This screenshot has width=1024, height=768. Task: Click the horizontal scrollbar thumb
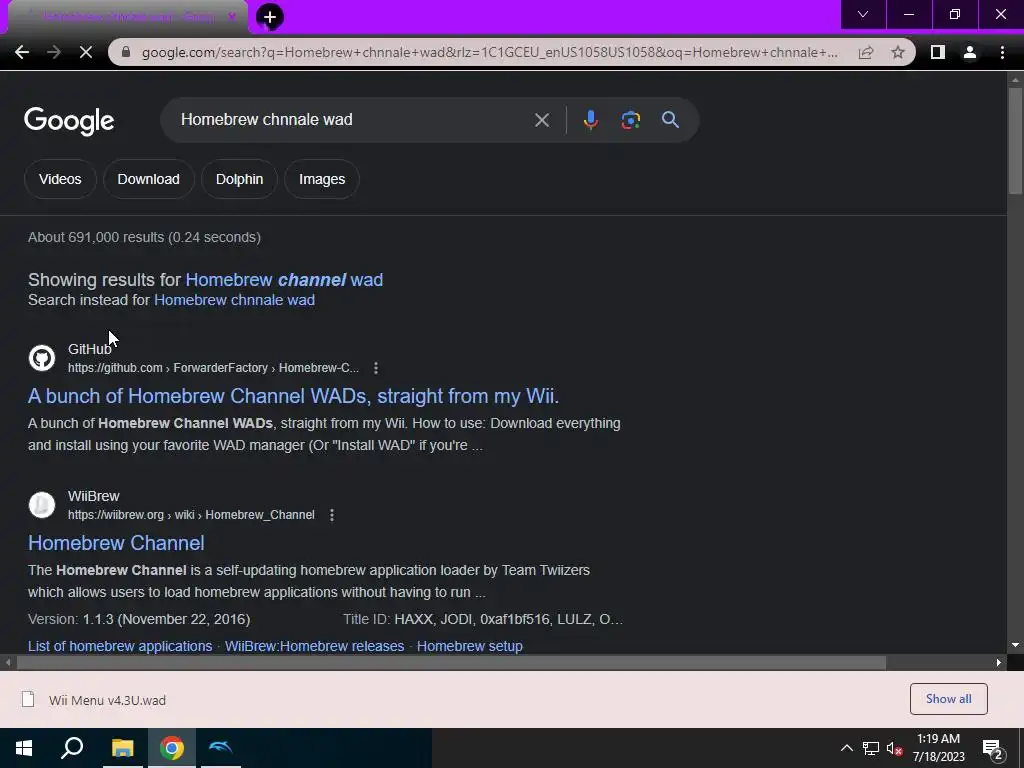pyautogui.click(x=451, y=663)
